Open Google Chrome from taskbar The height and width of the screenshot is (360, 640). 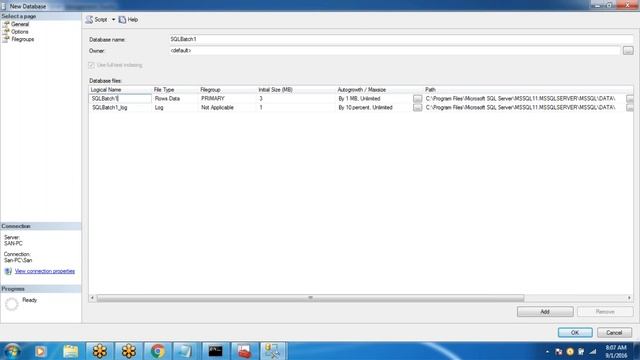[x=158, y=351]
